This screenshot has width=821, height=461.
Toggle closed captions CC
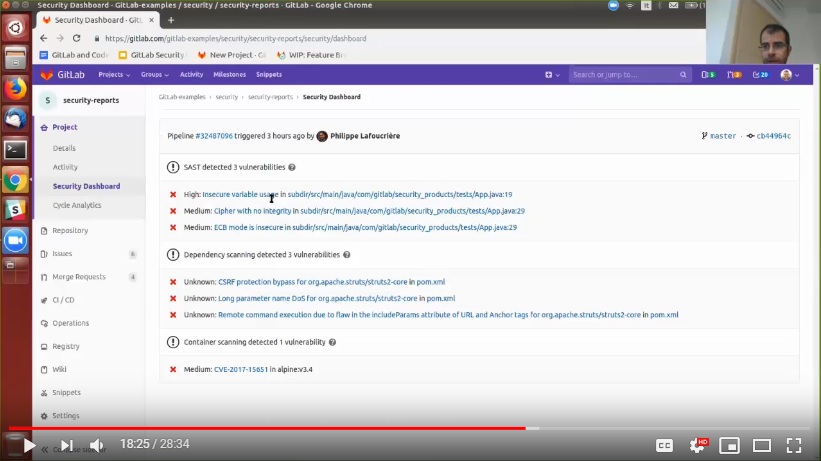(664, 446)
